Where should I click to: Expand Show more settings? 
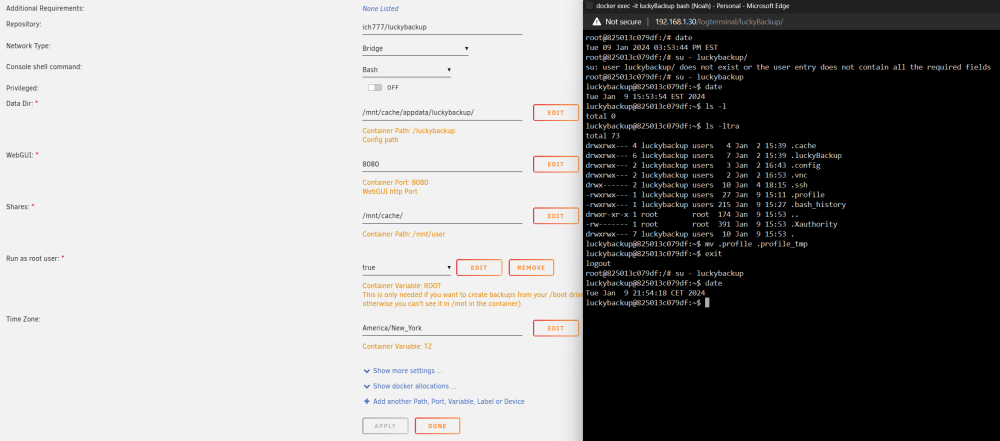coord(402,371)
